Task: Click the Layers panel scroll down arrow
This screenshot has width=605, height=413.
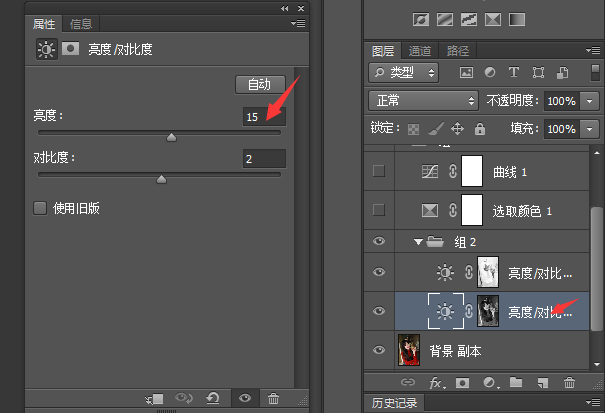Action: pos(597,364)
